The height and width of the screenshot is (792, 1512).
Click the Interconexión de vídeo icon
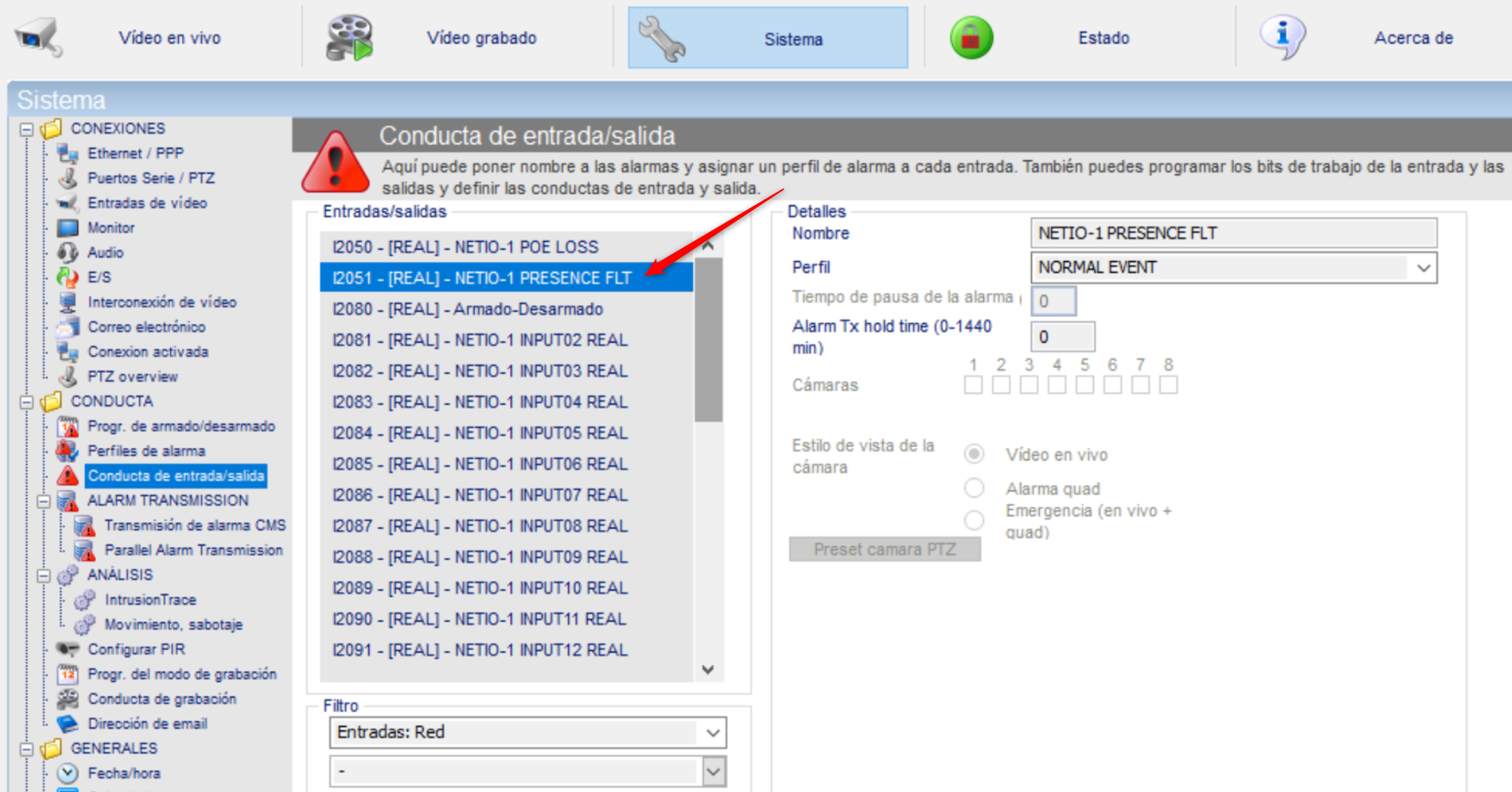(x=68, y=302)
